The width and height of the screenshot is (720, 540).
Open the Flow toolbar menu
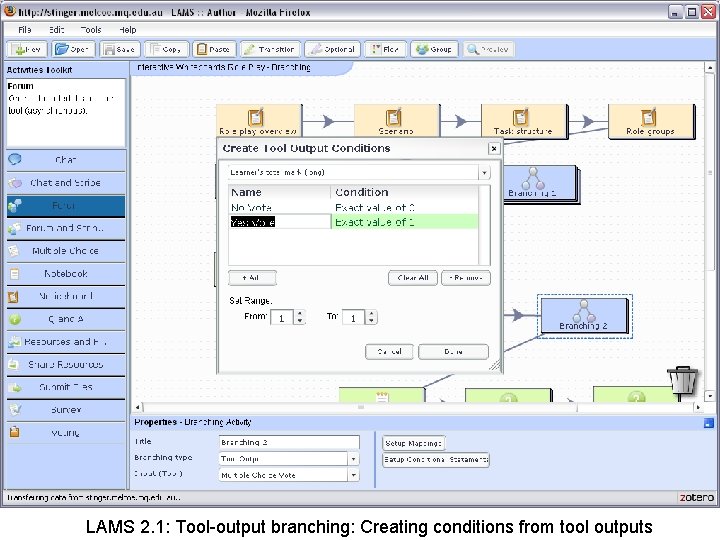[386, 49]
